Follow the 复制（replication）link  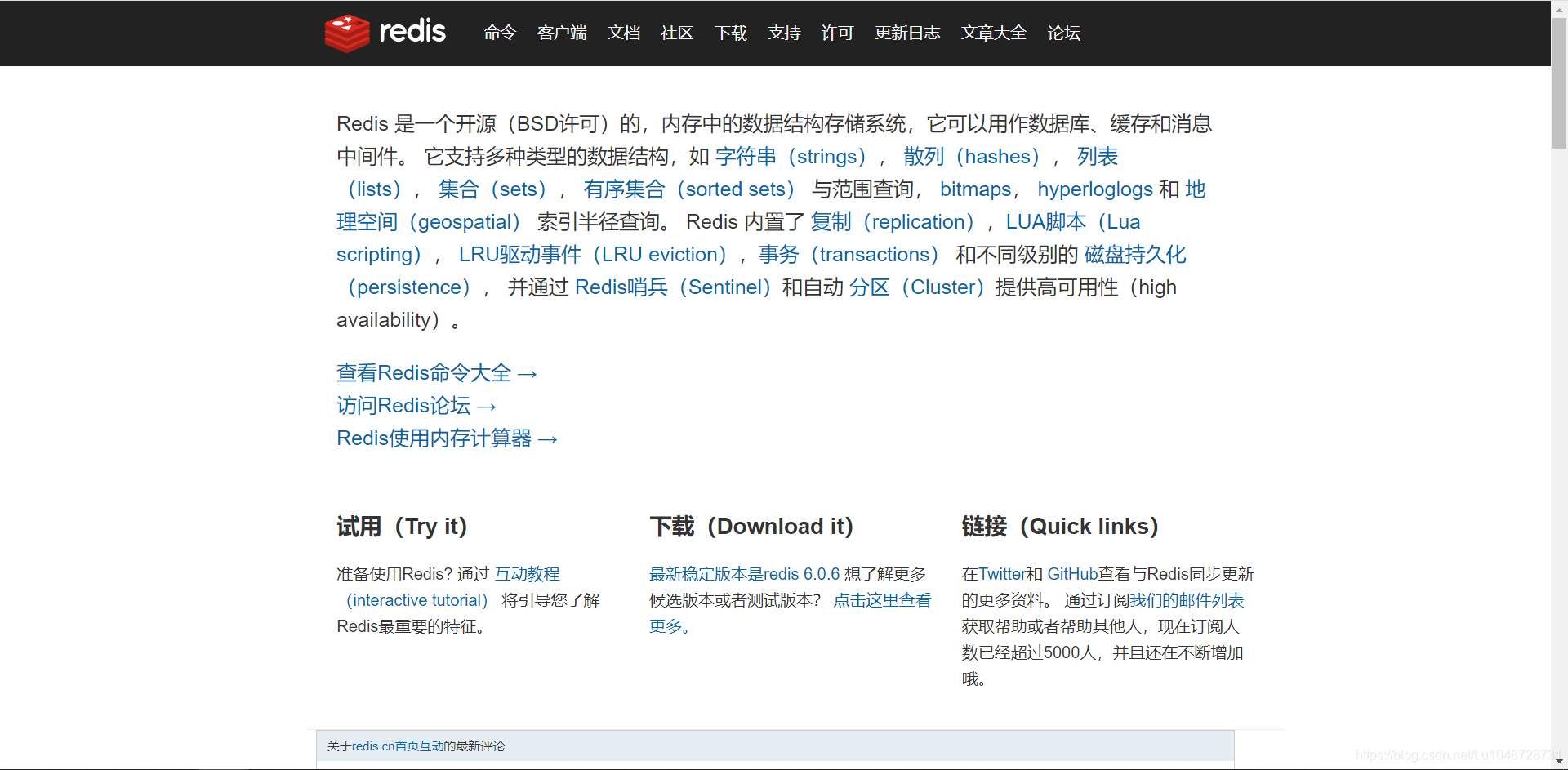point(893,221)
